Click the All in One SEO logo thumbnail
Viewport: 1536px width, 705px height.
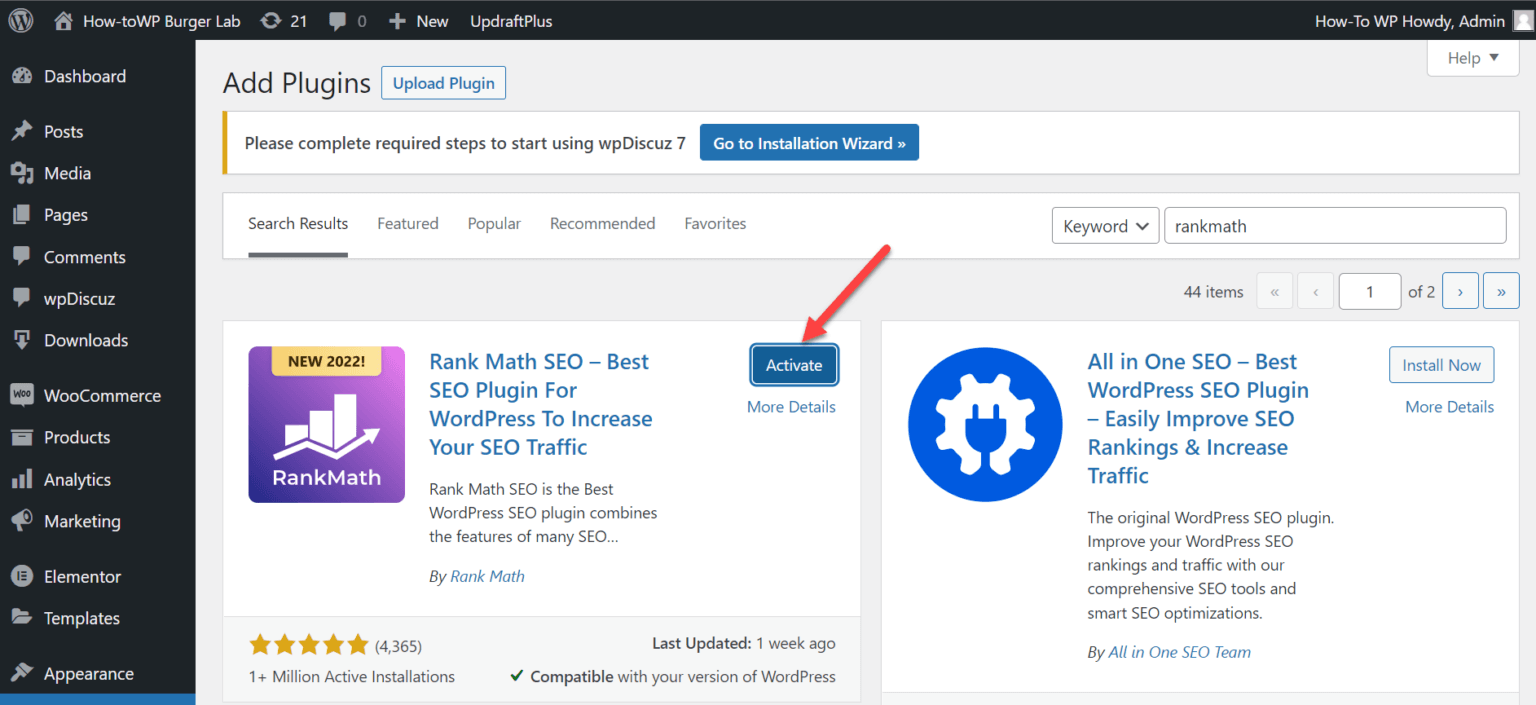coord(985,424)
